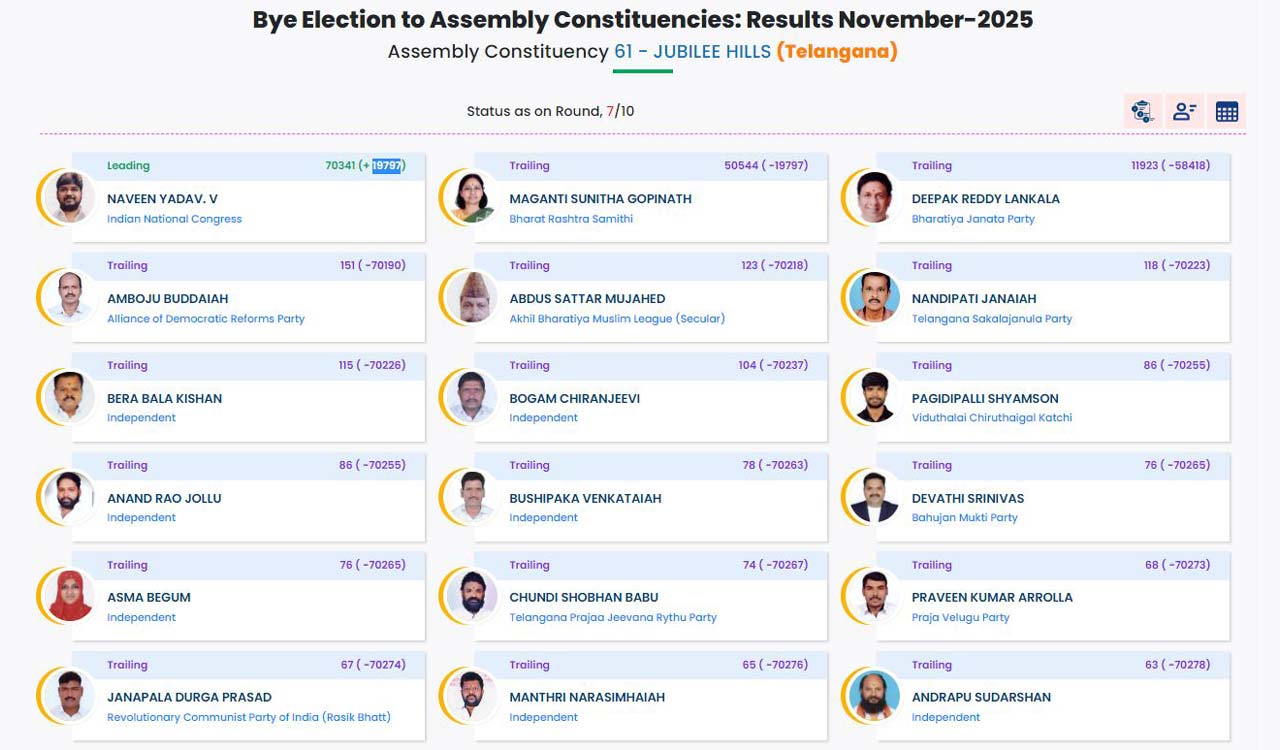Viewport: 1280px width, 750px height.
Task: Open Naveen Yadav V's result card
Action: (x=248, y=198)
